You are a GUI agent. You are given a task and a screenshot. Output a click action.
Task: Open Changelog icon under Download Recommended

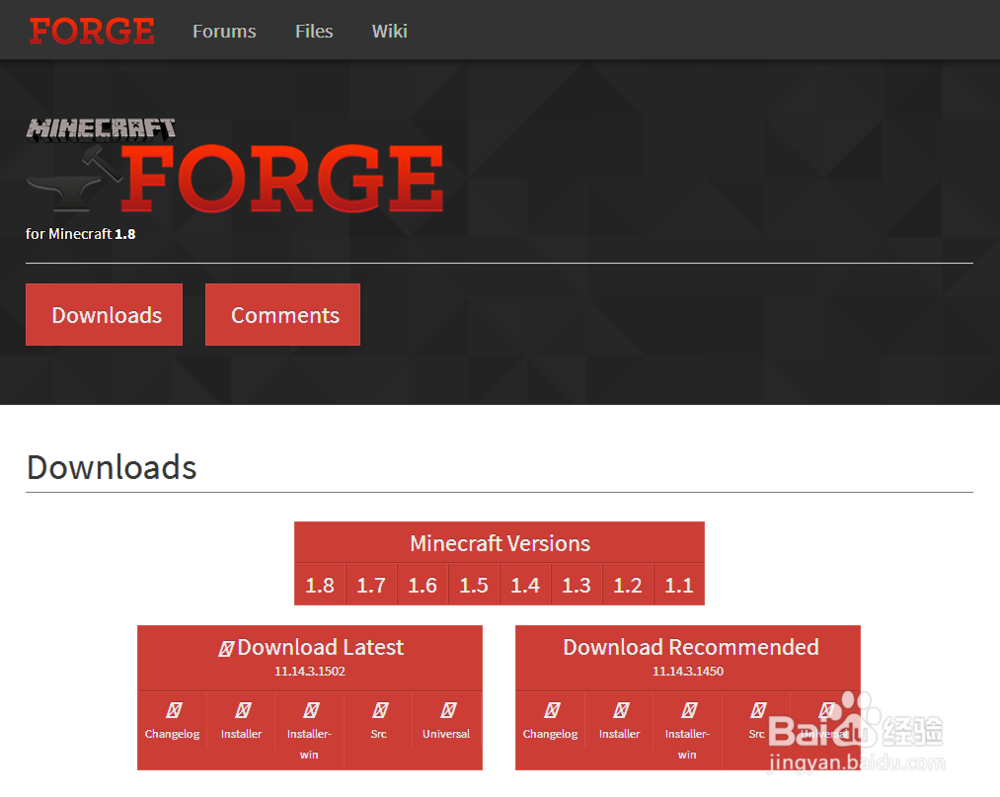point(552,710)
